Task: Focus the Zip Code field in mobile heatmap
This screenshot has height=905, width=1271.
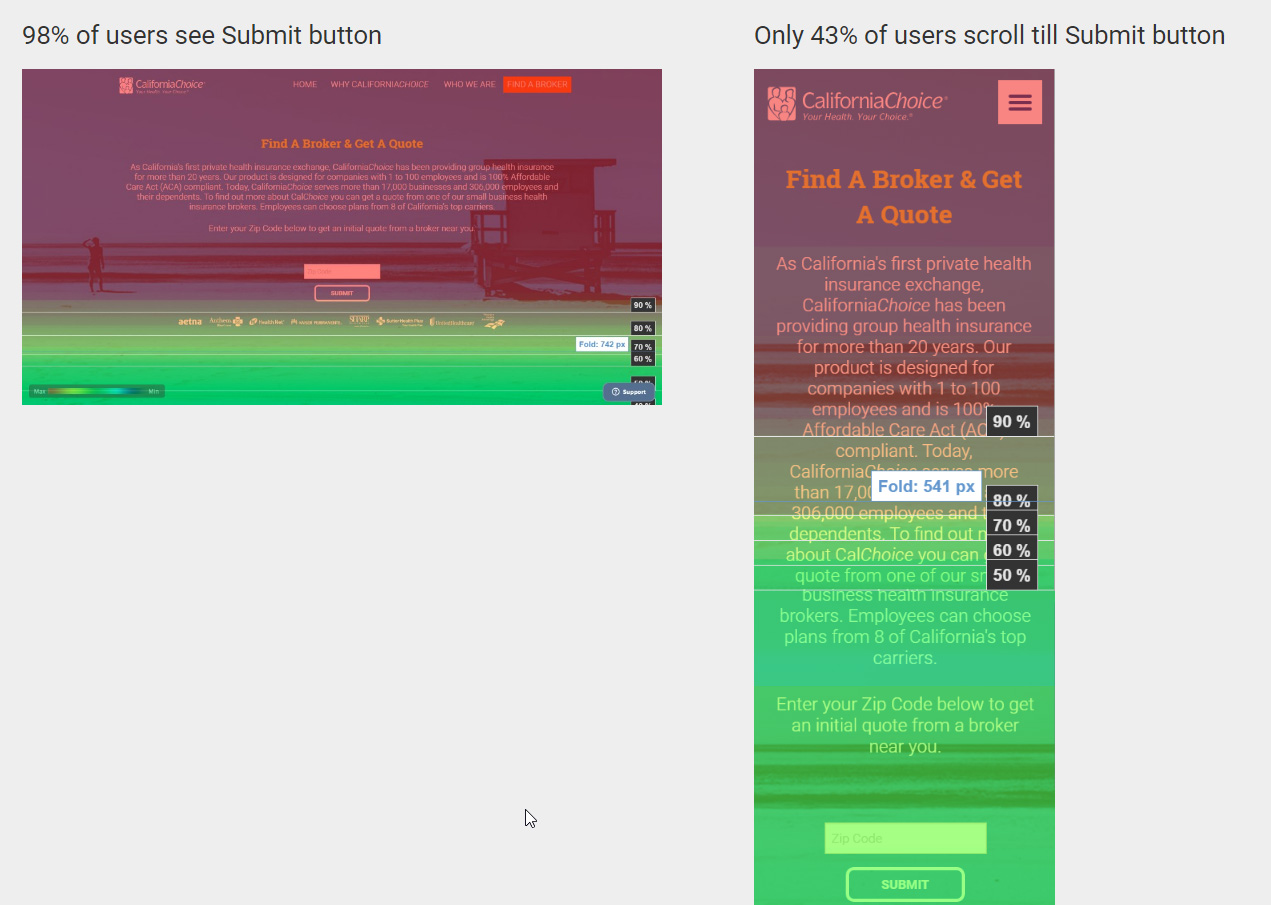Action: [906, 838]
